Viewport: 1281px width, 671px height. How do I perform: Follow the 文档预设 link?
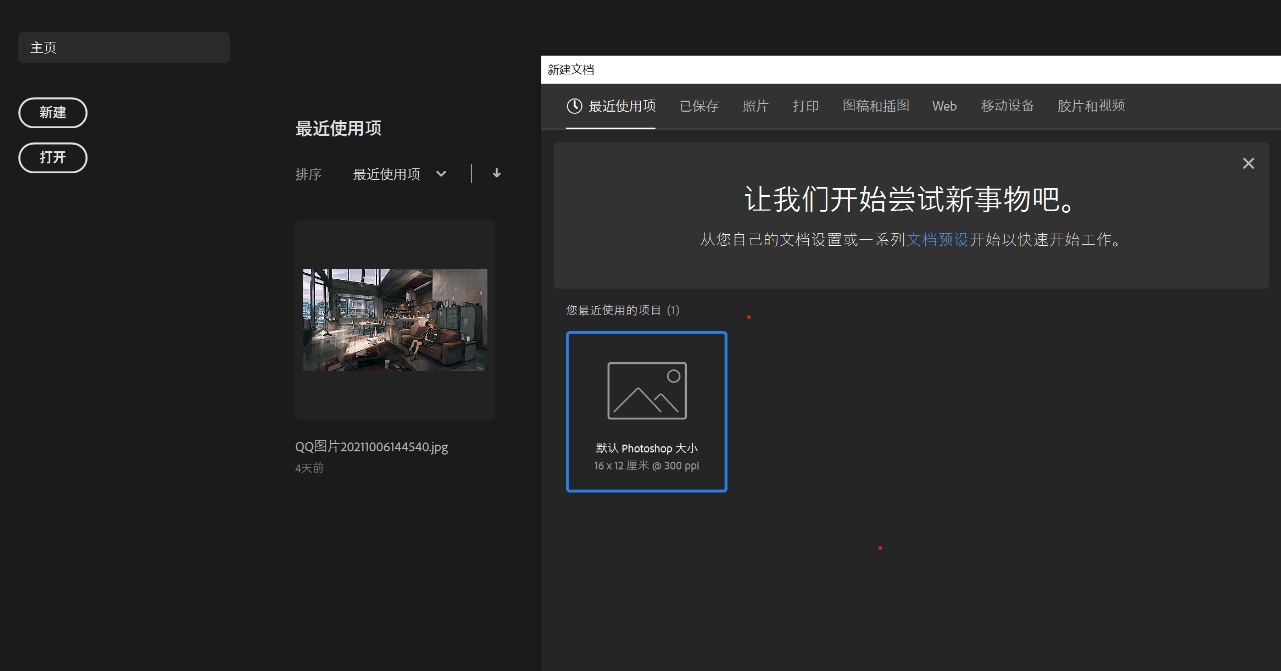(938, 240)
